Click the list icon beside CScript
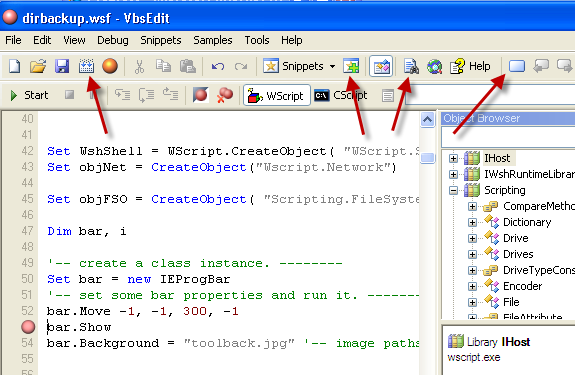The width and height of the screenshot is (575, 375). point(388,96)
